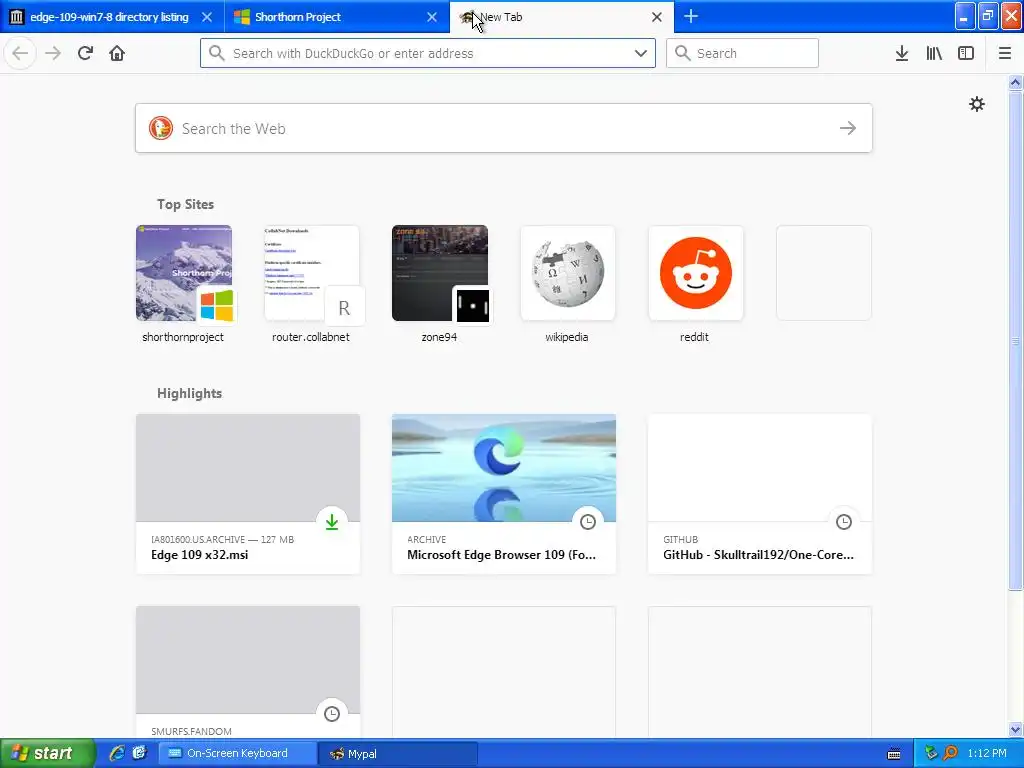The image size is (1024, 768).
Task: Open On-Screen Keyboard from taskbar
Action: coord(238,753)
